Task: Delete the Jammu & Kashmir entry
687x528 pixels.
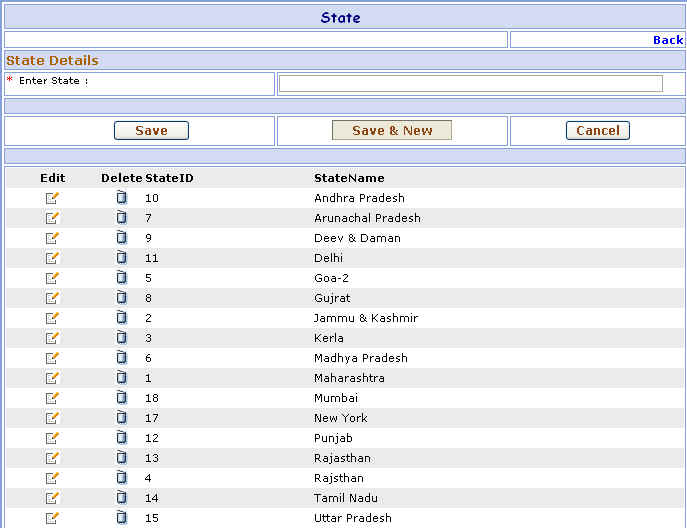Action: point(121,318)
